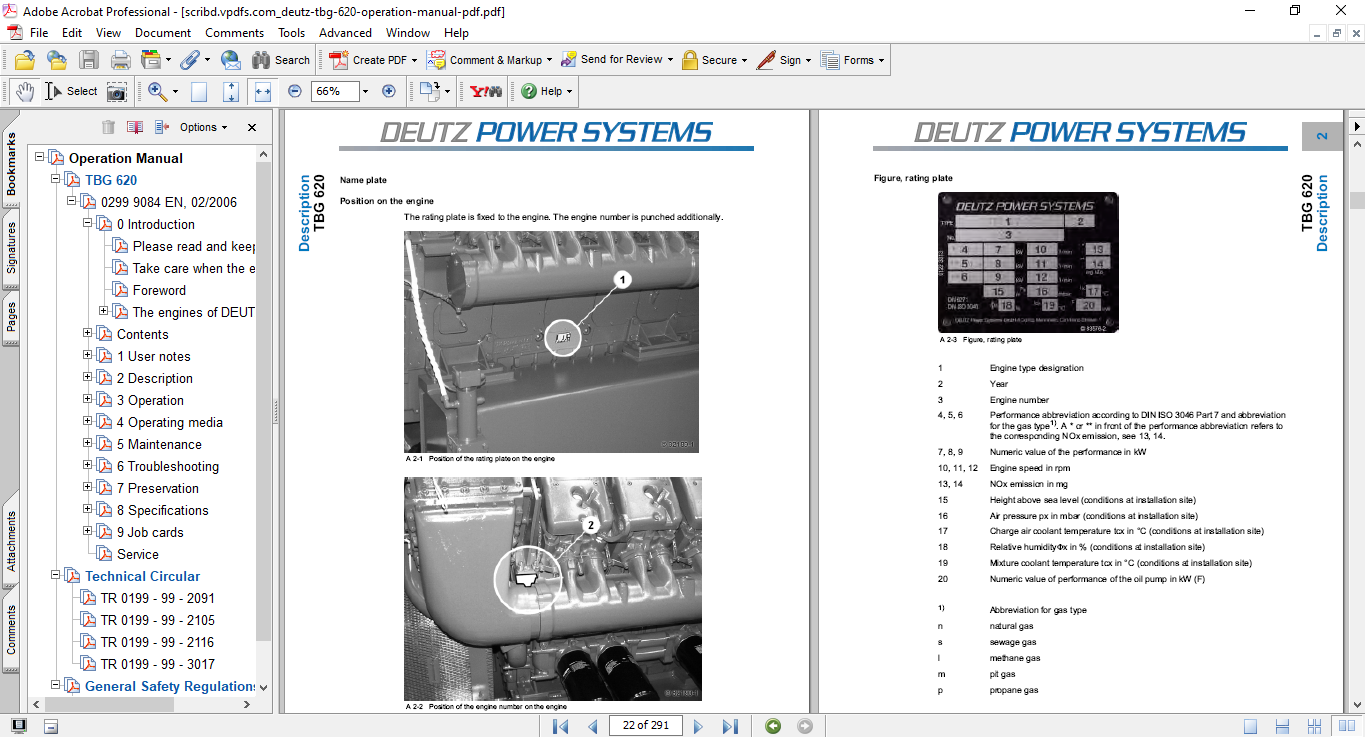Image resolution: width=1365 pixels, height=737 pixels.
Task: Delete the selected bookmark with trash icon
Action: pos(108,127)
